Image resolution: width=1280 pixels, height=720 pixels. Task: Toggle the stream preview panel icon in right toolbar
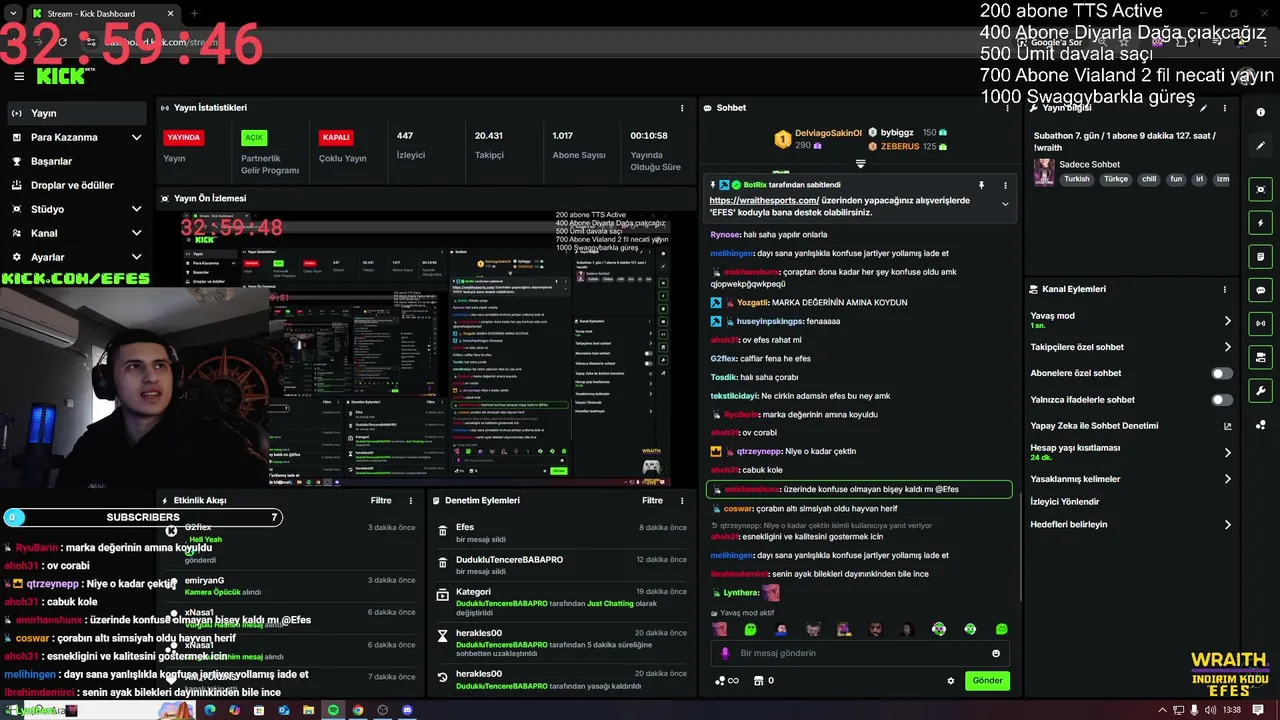[1260, 189]
